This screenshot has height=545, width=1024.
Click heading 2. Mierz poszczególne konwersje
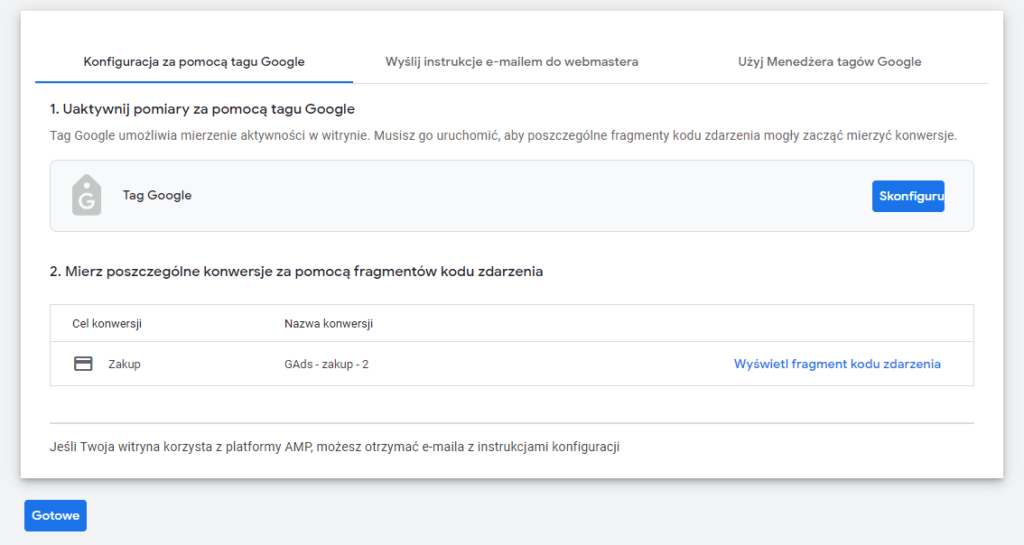click(296, 272)
